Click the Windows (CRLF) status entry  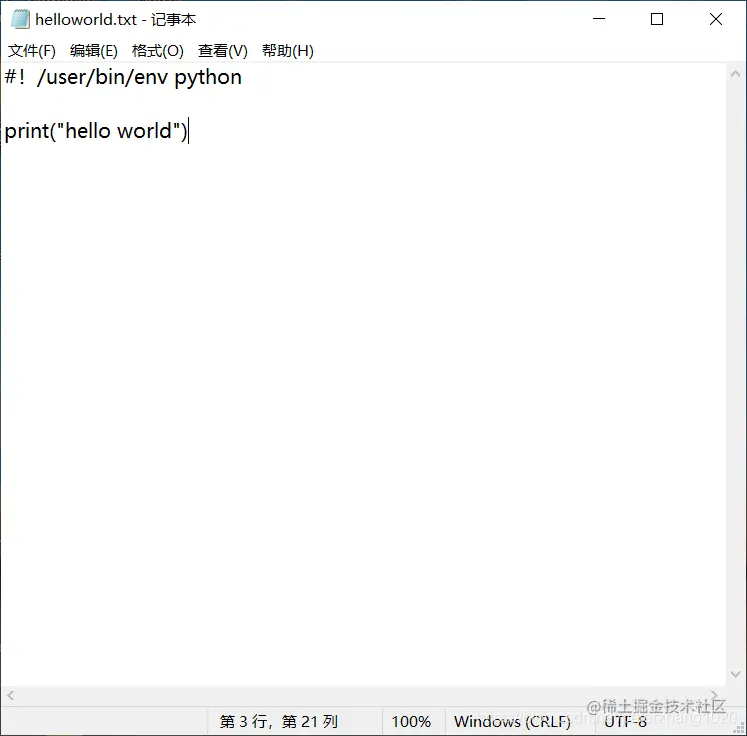click(512, 722)
